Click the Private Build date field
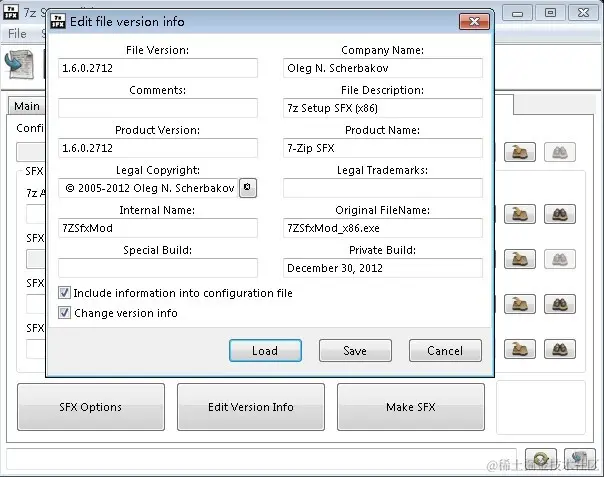Screen dimensions: 604x477 (x=383, y=268)
